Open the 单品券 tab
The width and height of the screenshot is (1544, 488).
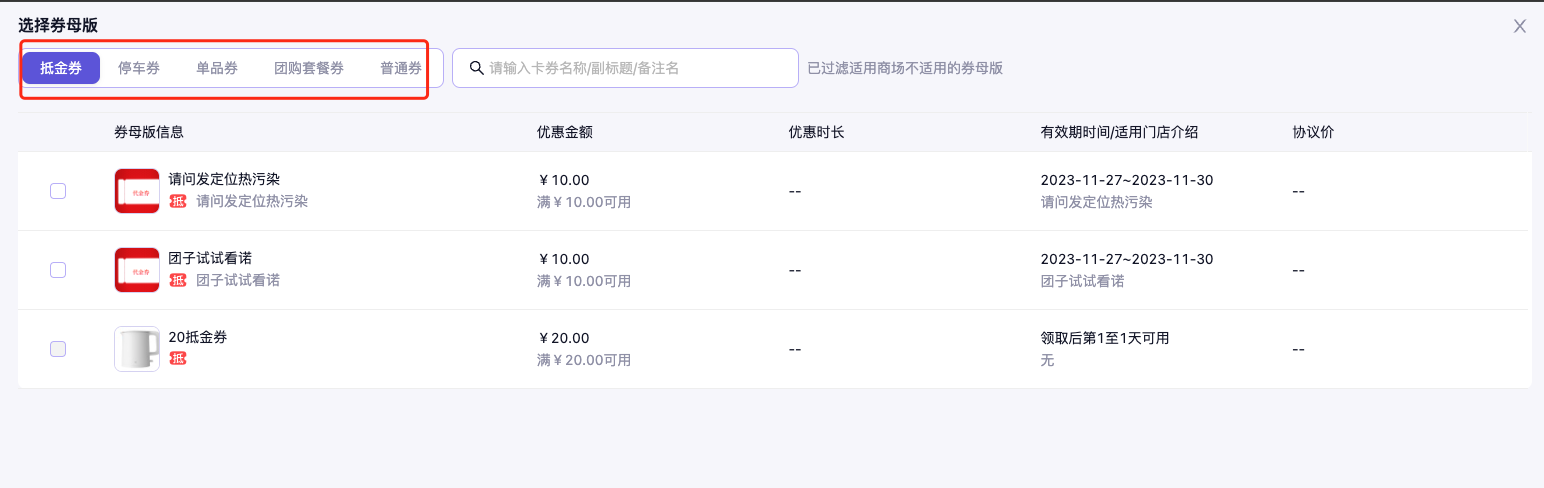217,69
